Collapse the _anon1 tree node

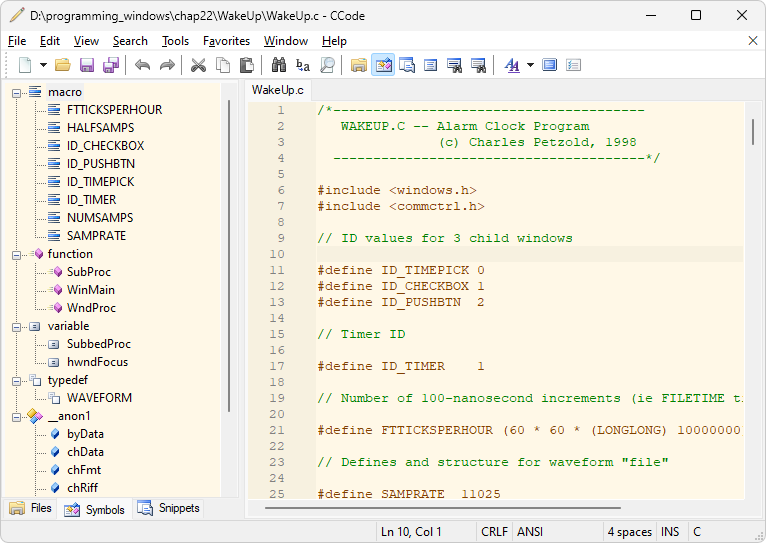coord(16,417)
